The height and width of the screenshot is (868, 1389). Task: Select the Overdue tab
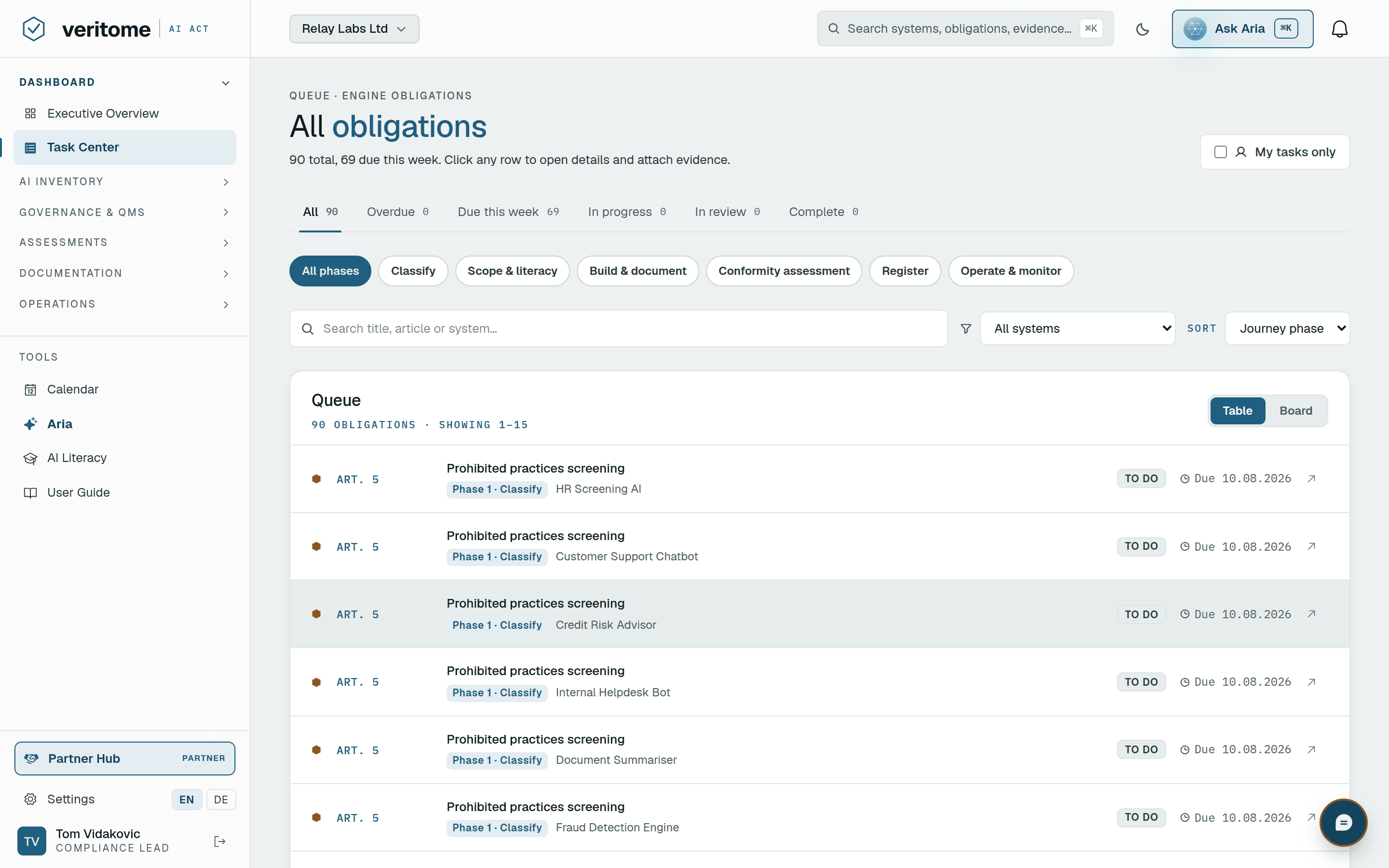pyautogui.click(x=398, y=212)
